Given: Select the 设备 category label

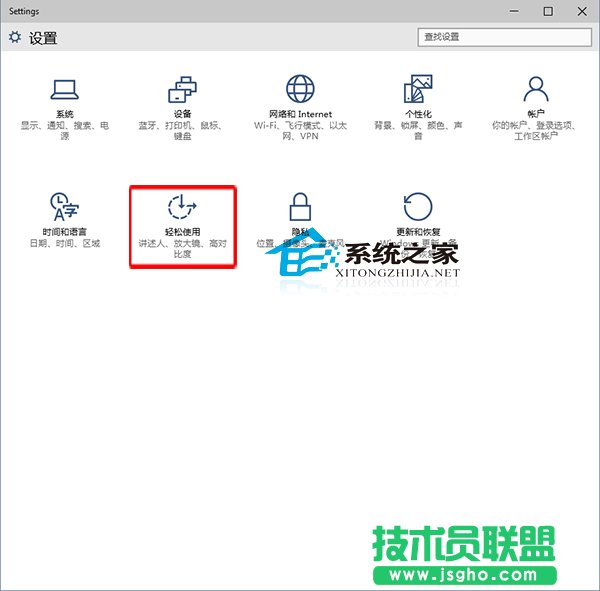Looking at the screenshot, I should point(183,114).
